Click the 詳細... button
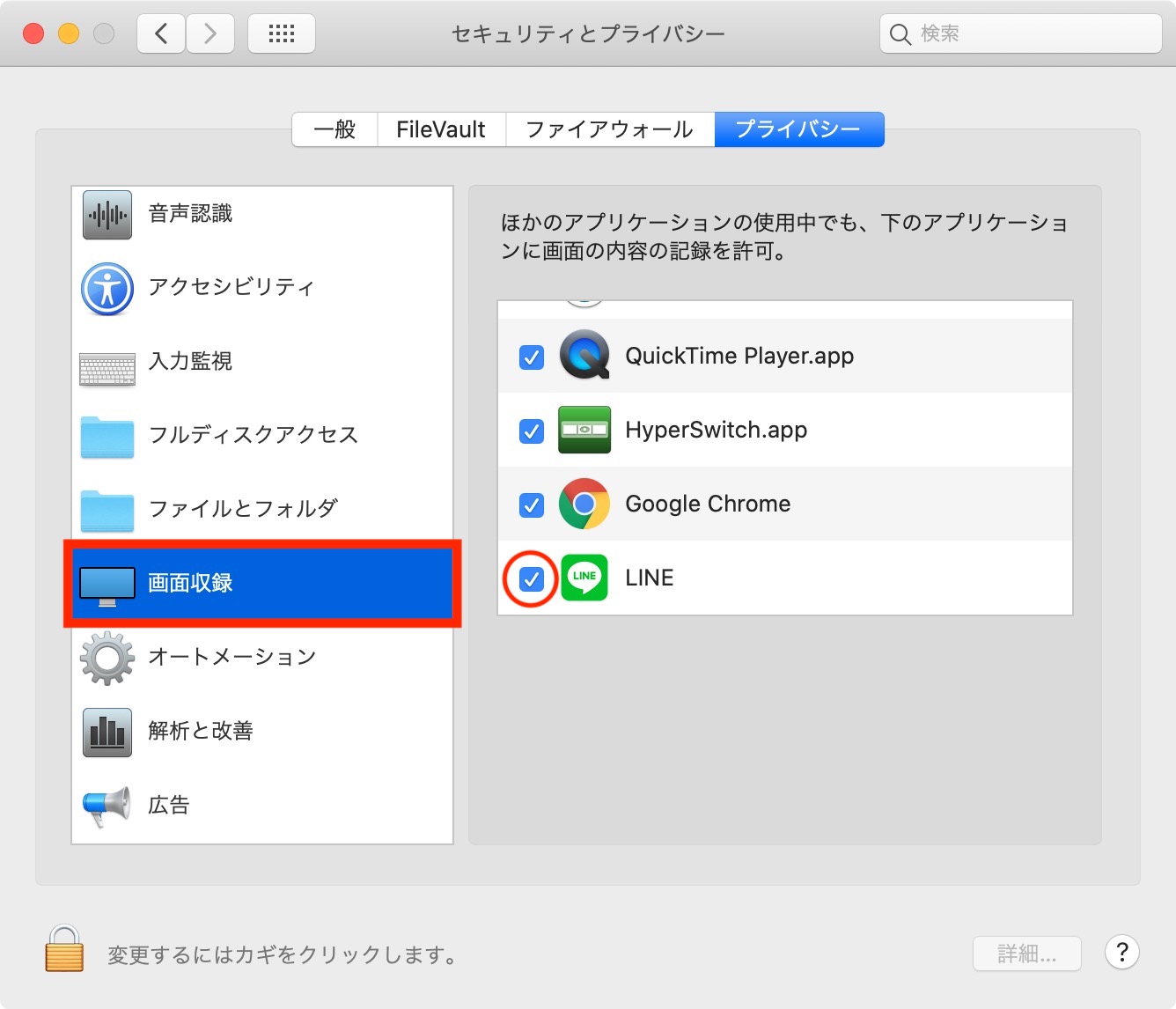1176x1009 pixels. [1026, 954]
